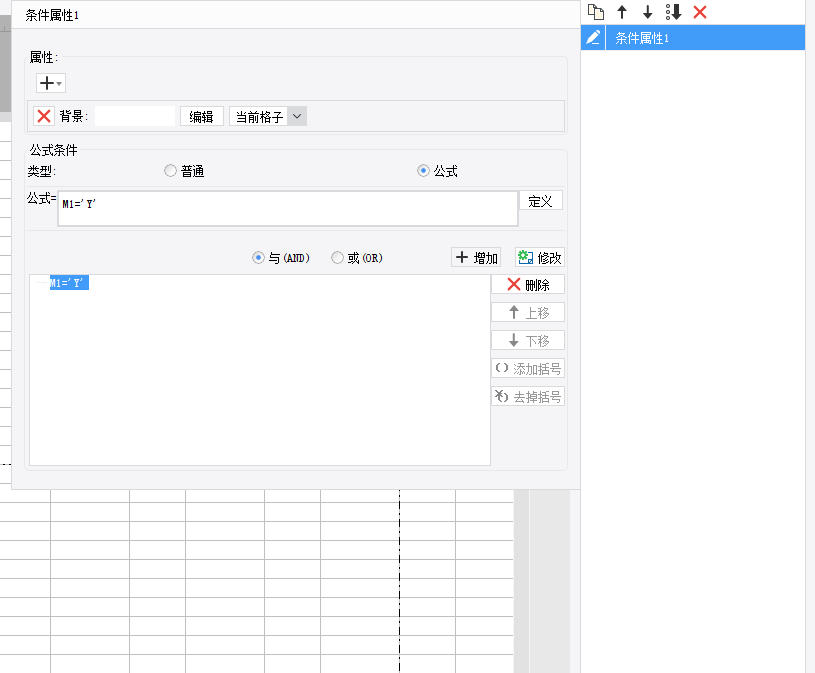
Task: Click the 下移 move down button
Action: pos(528,340)
